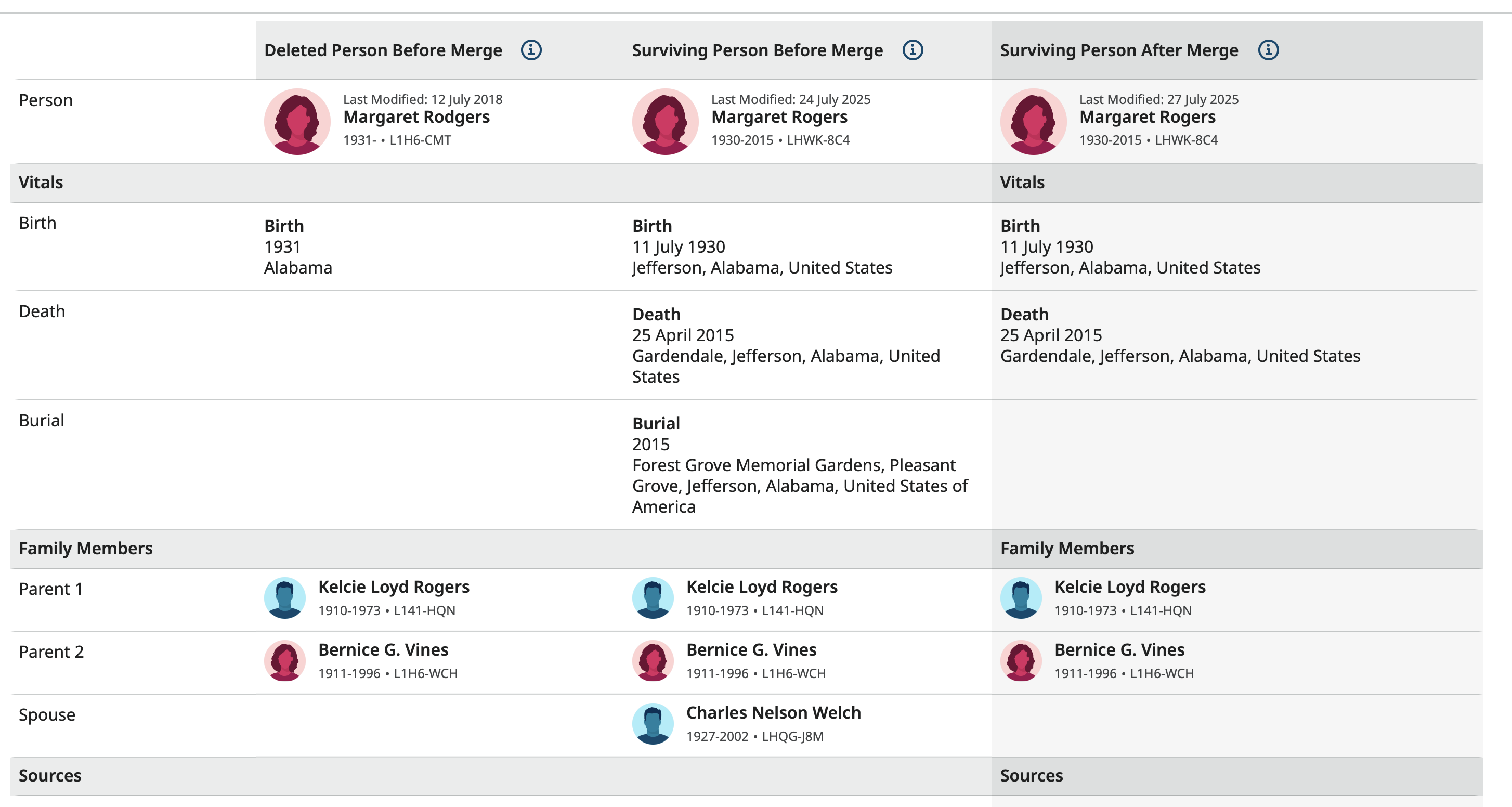The width and height of the screenshot is (1512, 807).
Task: Click the Sources header in after-merge column
Action: (x=1031, y=775)
